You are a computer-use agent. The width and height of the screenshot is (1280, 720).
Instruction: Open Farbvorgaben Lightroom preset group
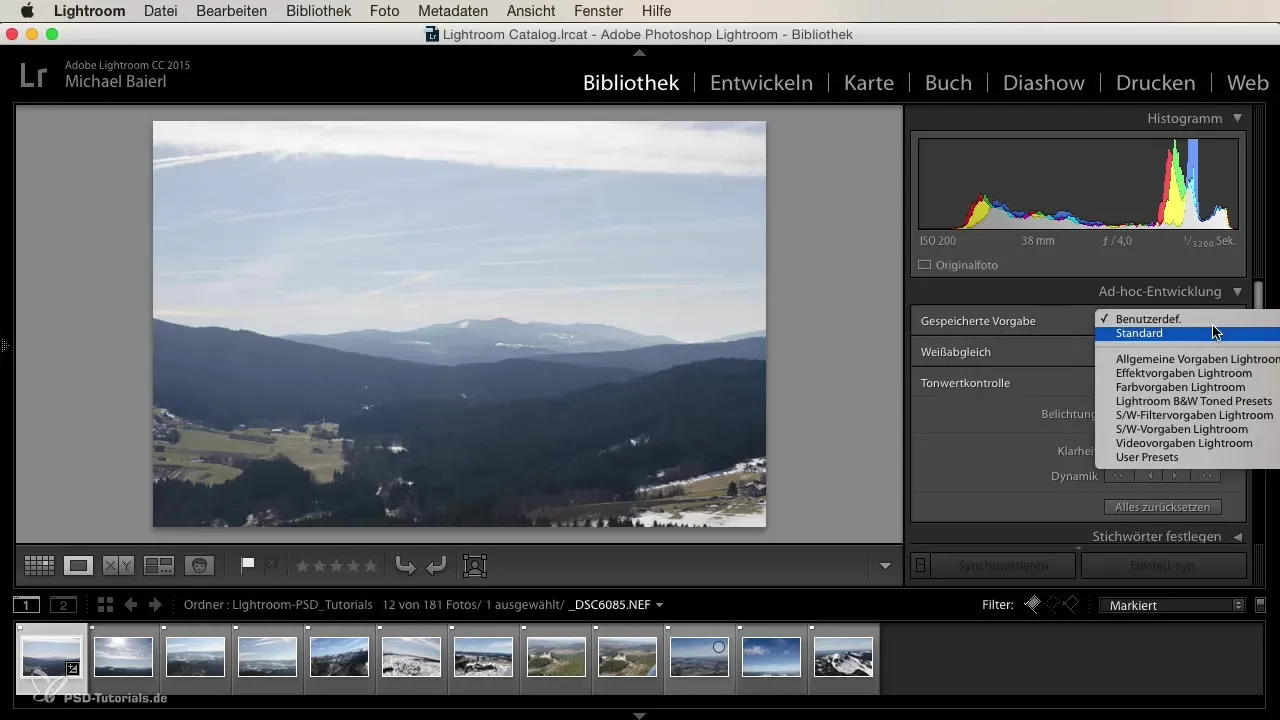[x=1188, y=387]
